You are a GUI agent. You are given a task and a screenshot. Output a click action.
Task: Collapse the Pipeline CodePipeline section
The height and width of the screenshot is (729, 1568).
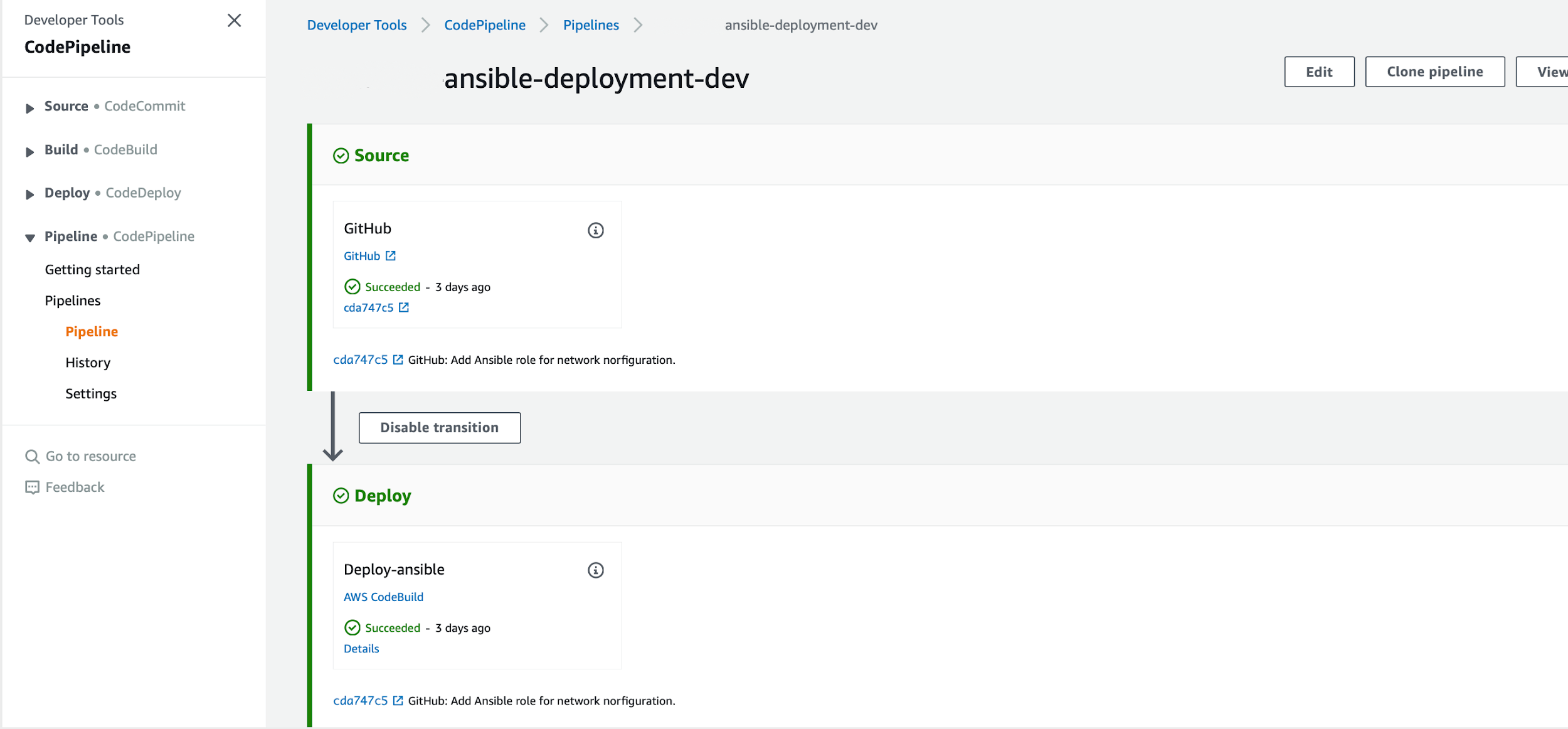point(29,238)
